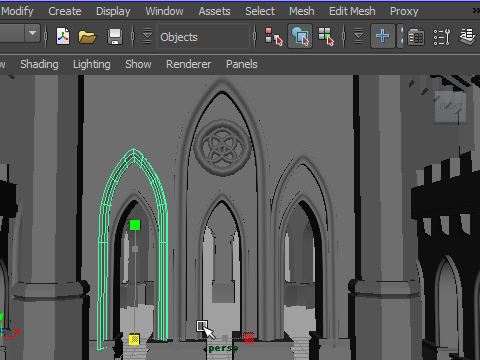The width and height of the screenshot is (480, 360).
Task: Select by hierarchy and combinations icon
Action: [274, 36]
